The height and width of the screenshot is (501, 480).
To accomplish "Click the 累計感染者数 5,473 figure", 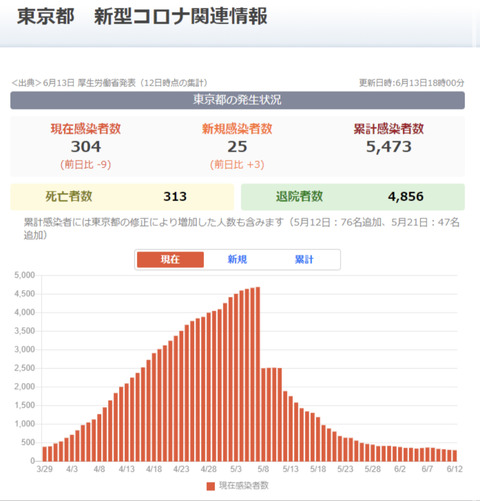I will point(389,147).
